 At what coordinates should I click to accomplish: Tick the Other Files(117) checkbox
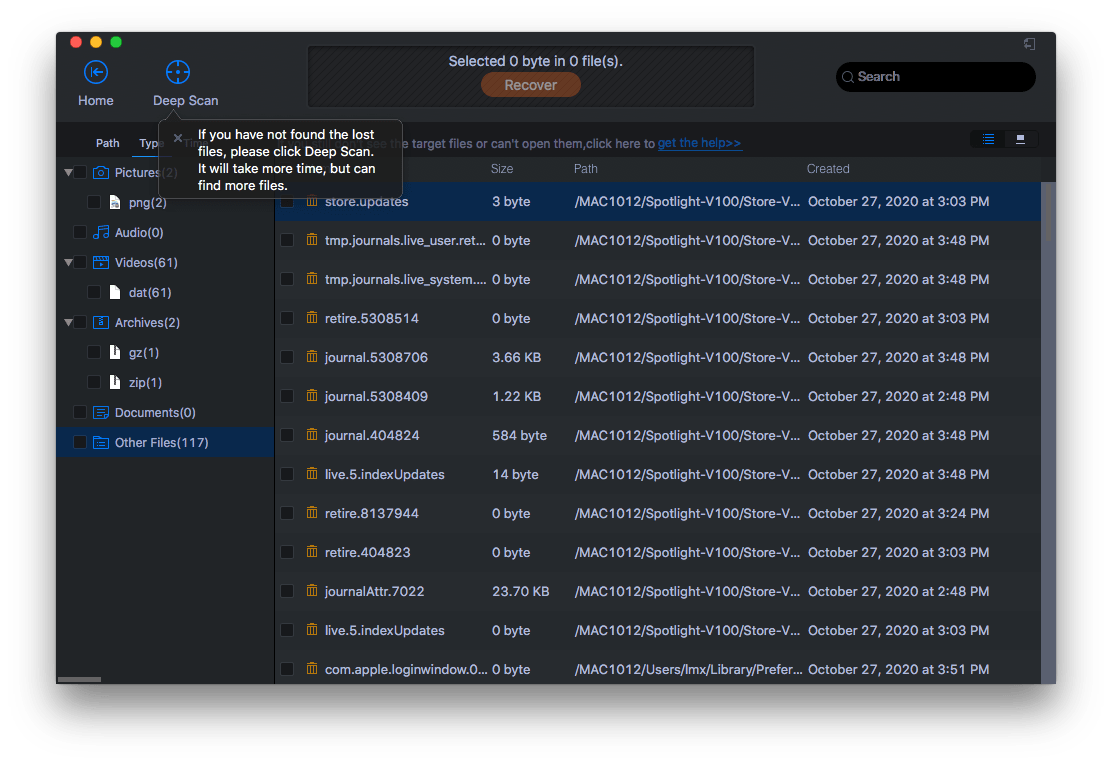tap(80, 443)
